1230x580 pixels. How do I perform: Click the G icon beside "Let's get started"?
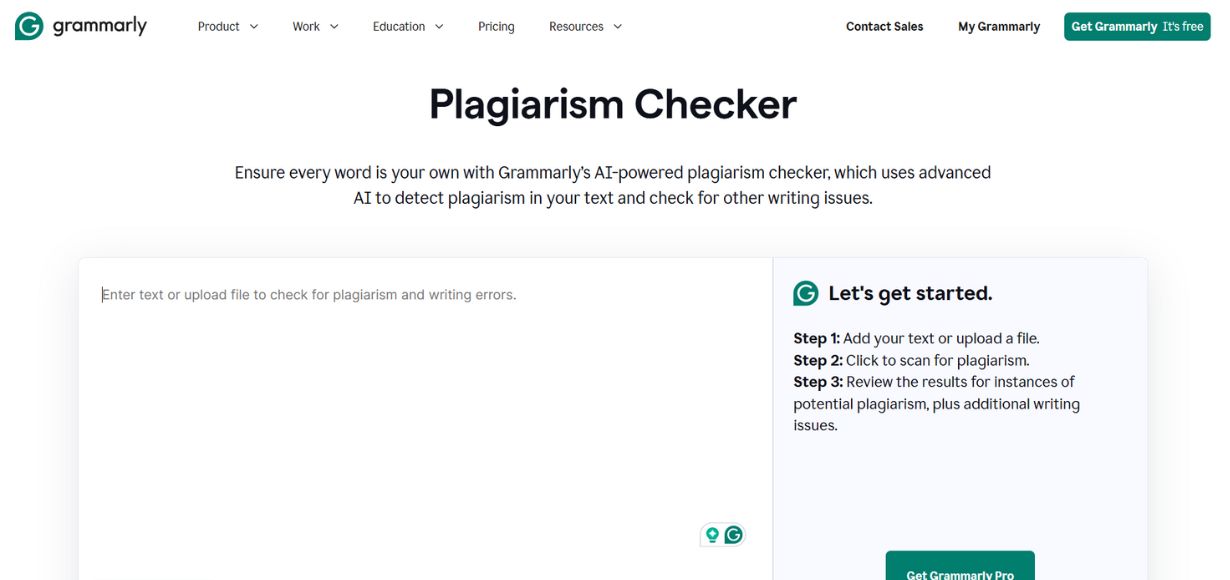[x=805, y=293]
